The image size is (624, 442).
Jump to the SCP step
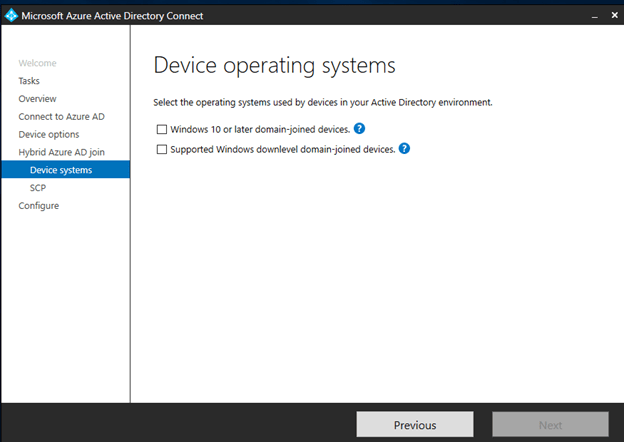(38, 187)
